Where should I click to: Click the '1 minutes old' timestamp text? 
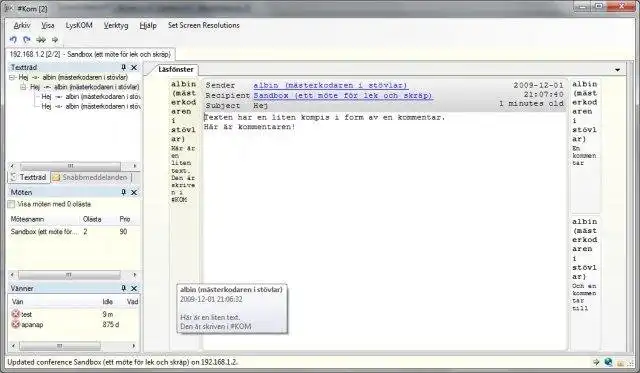click(531, 104)
